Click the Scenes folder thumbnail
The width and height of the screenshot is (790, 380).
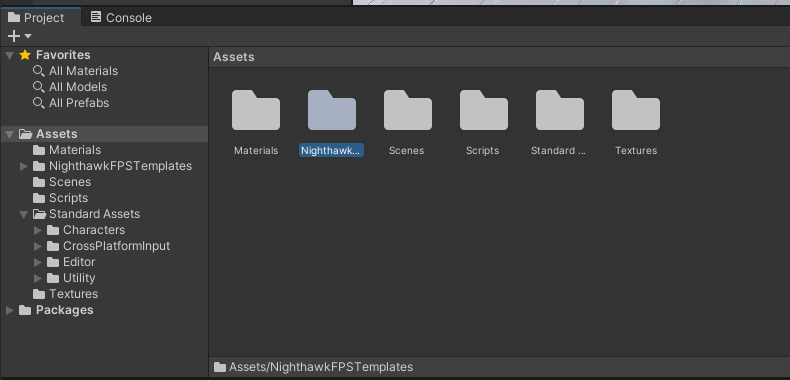pos(408,110)
